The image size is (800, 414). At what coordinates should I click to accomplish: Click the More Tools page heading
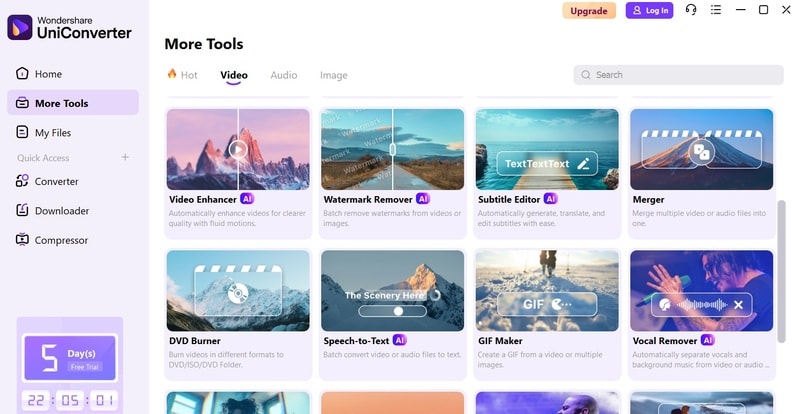click(x=204, y=44)
